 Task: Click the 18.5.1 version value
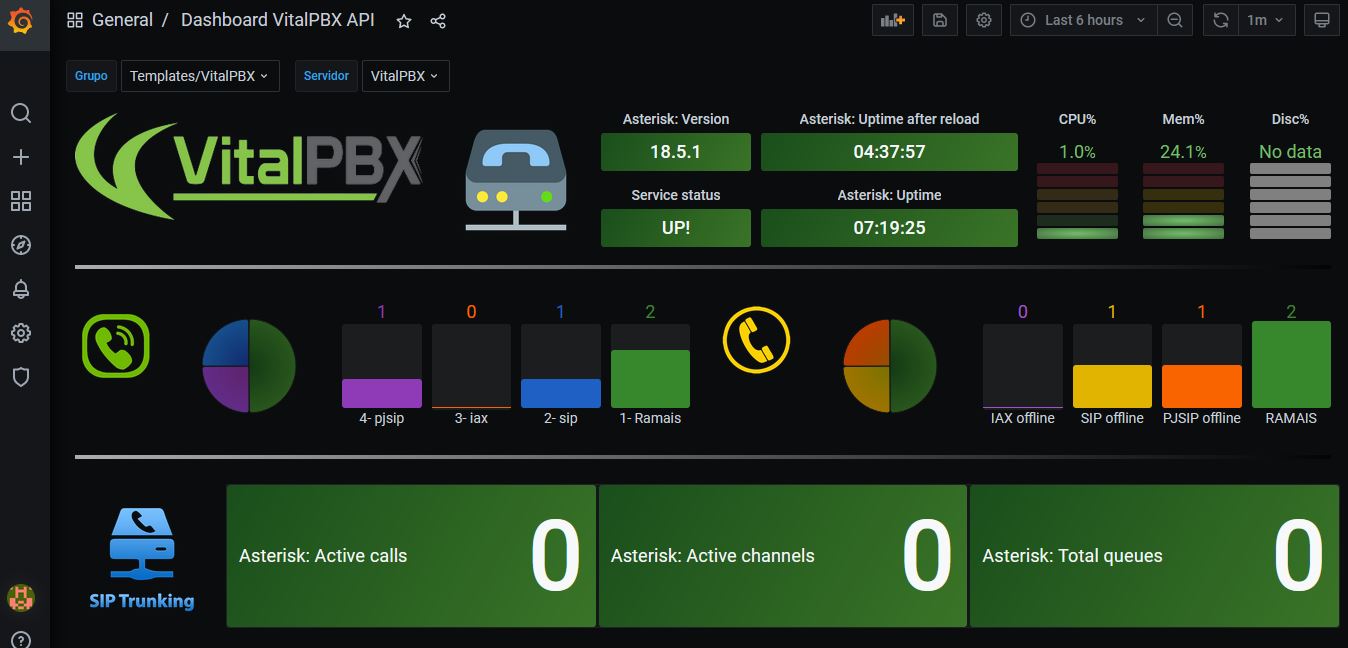[x=676, y=152]
